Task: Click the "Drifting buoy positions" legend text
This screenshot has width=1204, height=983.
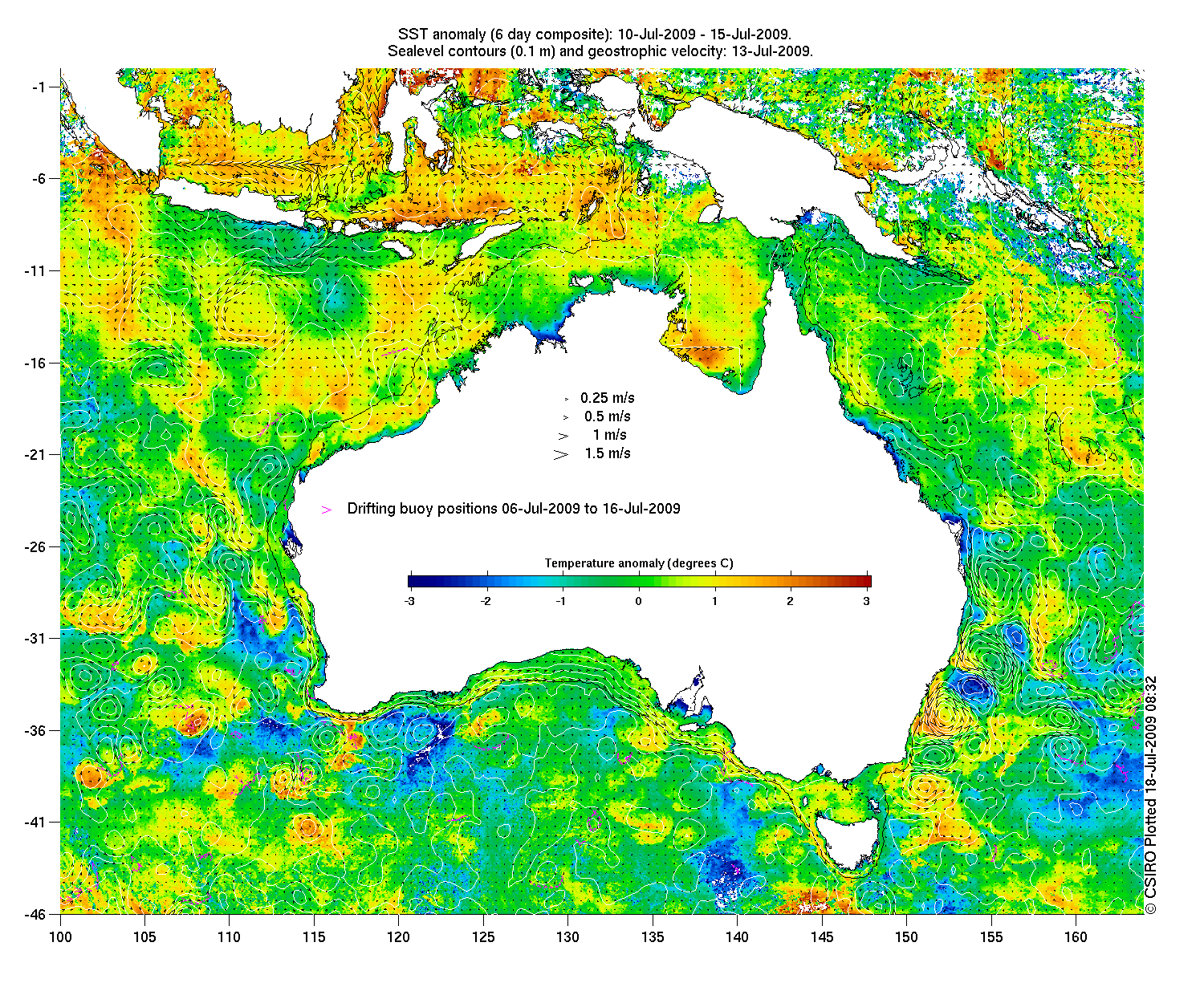Action: 514,509
